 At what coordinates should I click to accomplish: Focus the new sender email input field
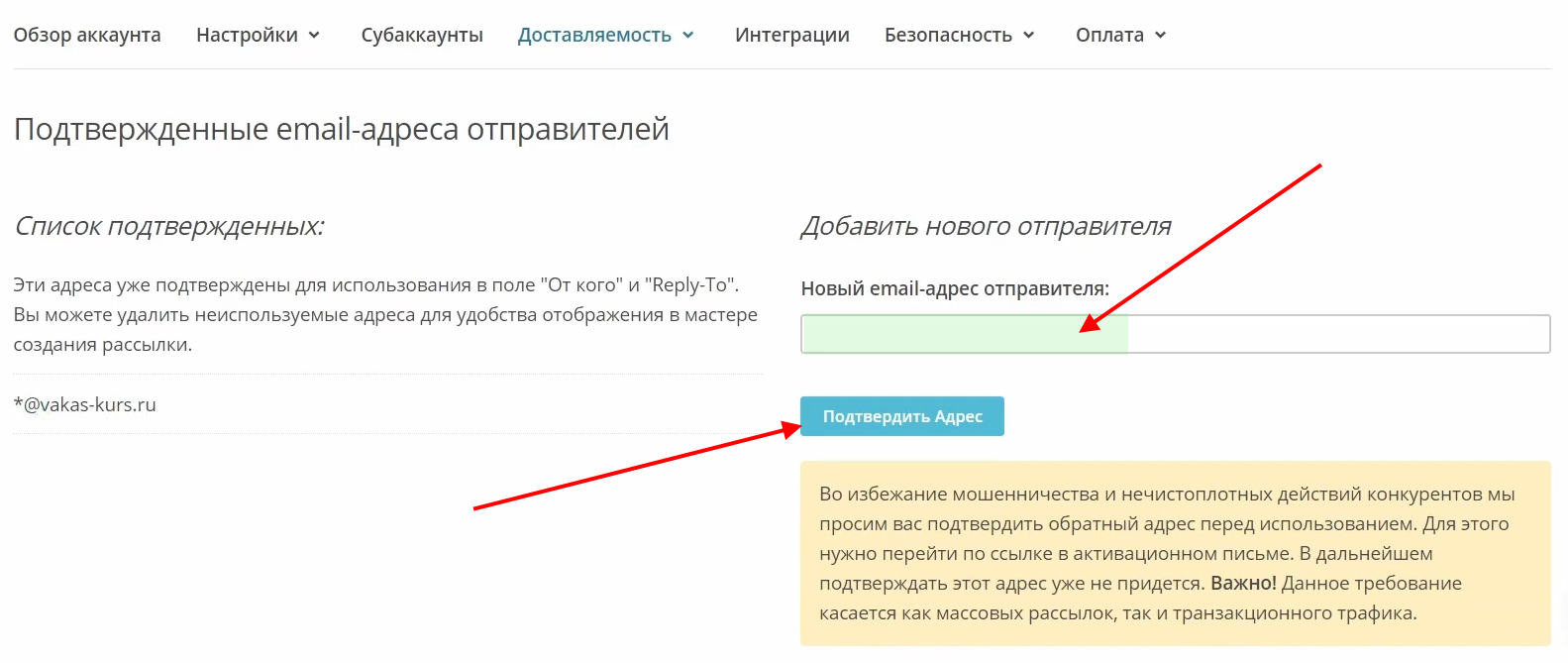click(x=1175, y=334)
